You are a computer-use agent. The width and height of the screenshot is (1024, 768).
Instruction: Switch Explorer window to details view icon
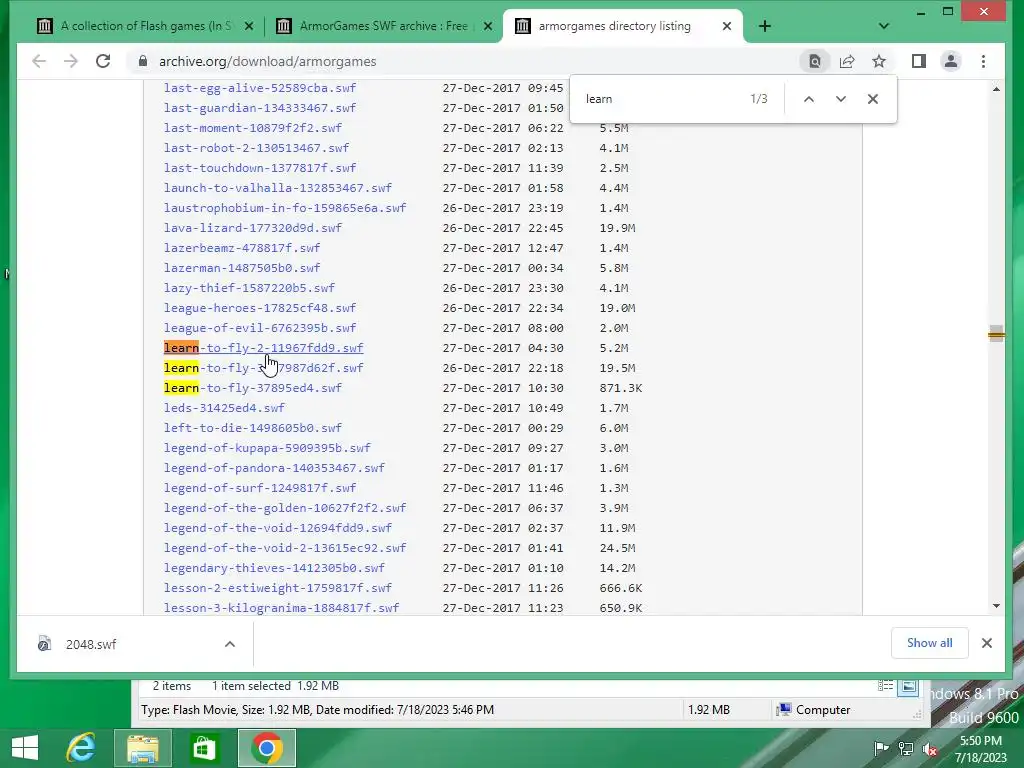click(x=885, y=686)
